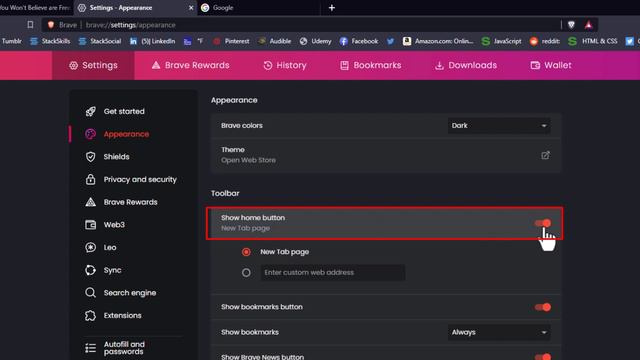
Task: Click the Brave Shields lion icon in address bar
Action: coord(571,25)
